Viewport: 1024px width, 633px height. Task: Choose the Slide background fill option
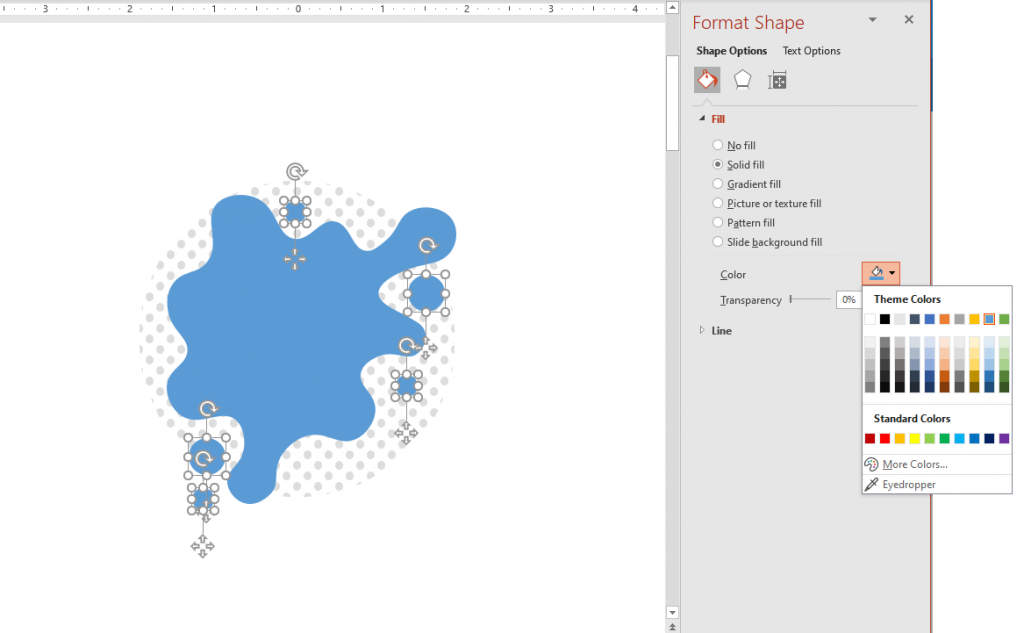tap(717, 241)
